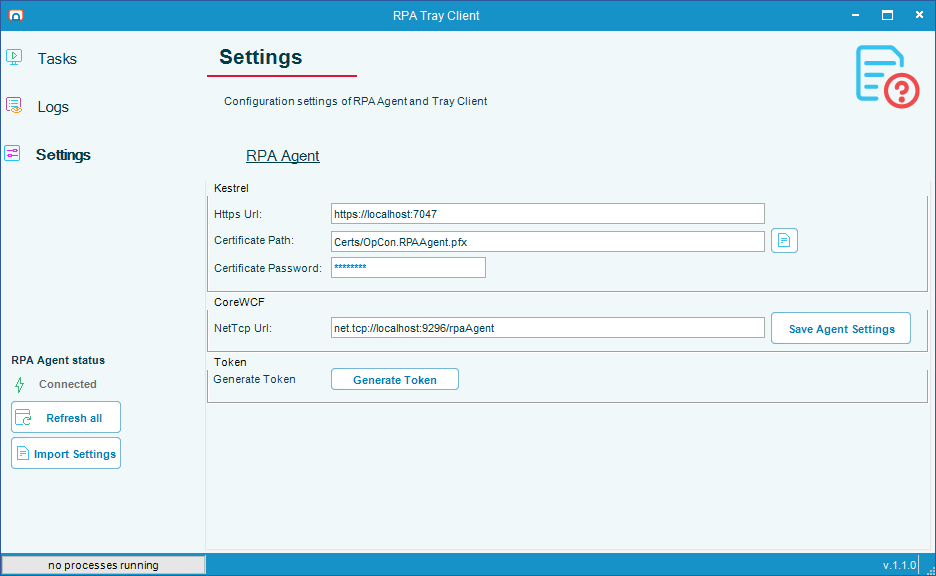Click the RPA Tray Client app icon
The image size is (936, 576).
click(x=16, y=15)
